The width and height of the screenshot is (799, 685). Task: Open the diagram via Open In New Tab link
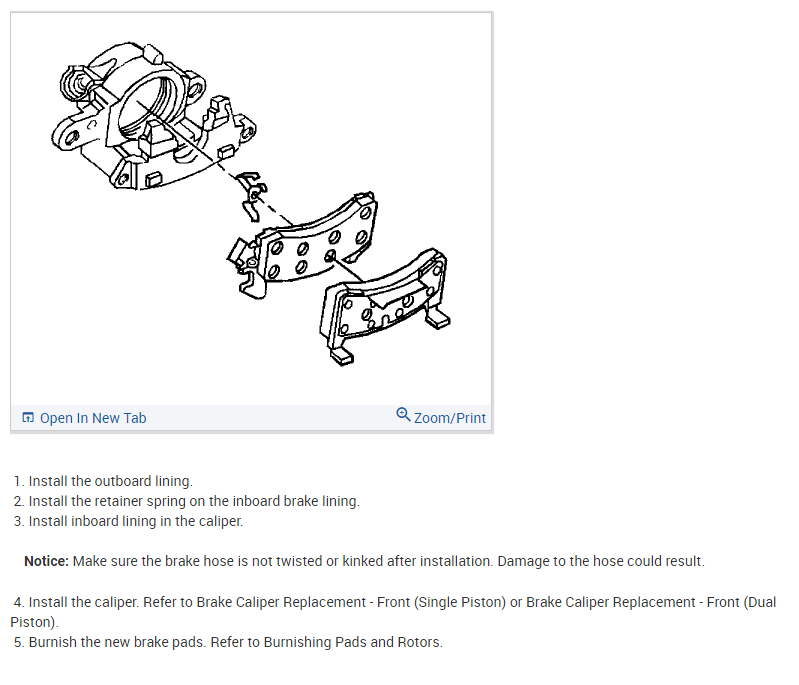click(93, 418)
